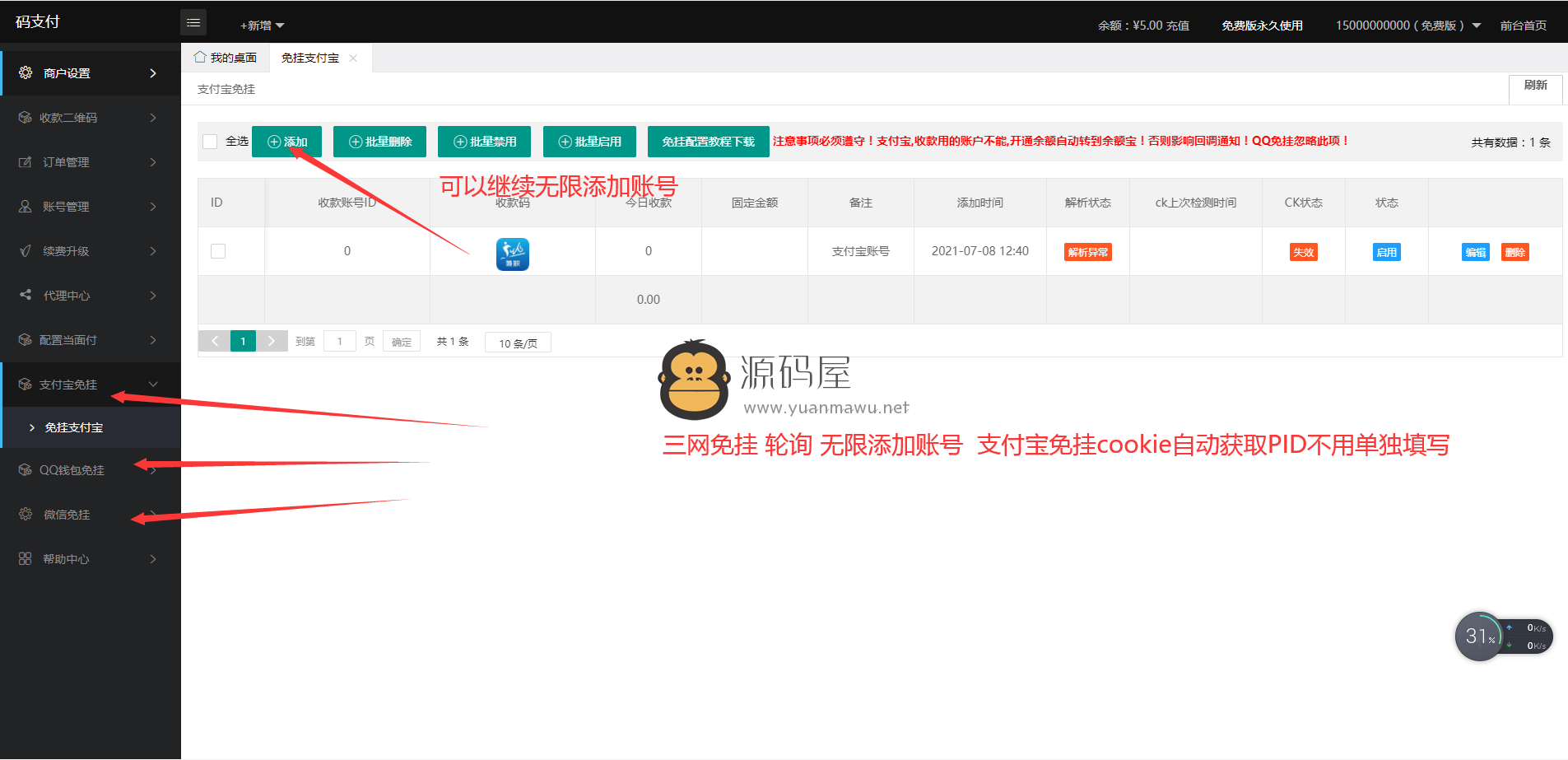The height and width of the screenshot is (760, 1568).
Task: Toggle the 启用 status of the account
Action: click(x=1387, y=252)
